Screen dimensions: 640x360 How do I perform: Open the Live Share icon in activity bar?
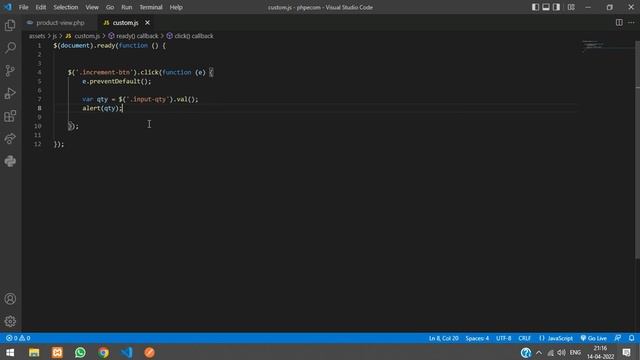point(10,139)
